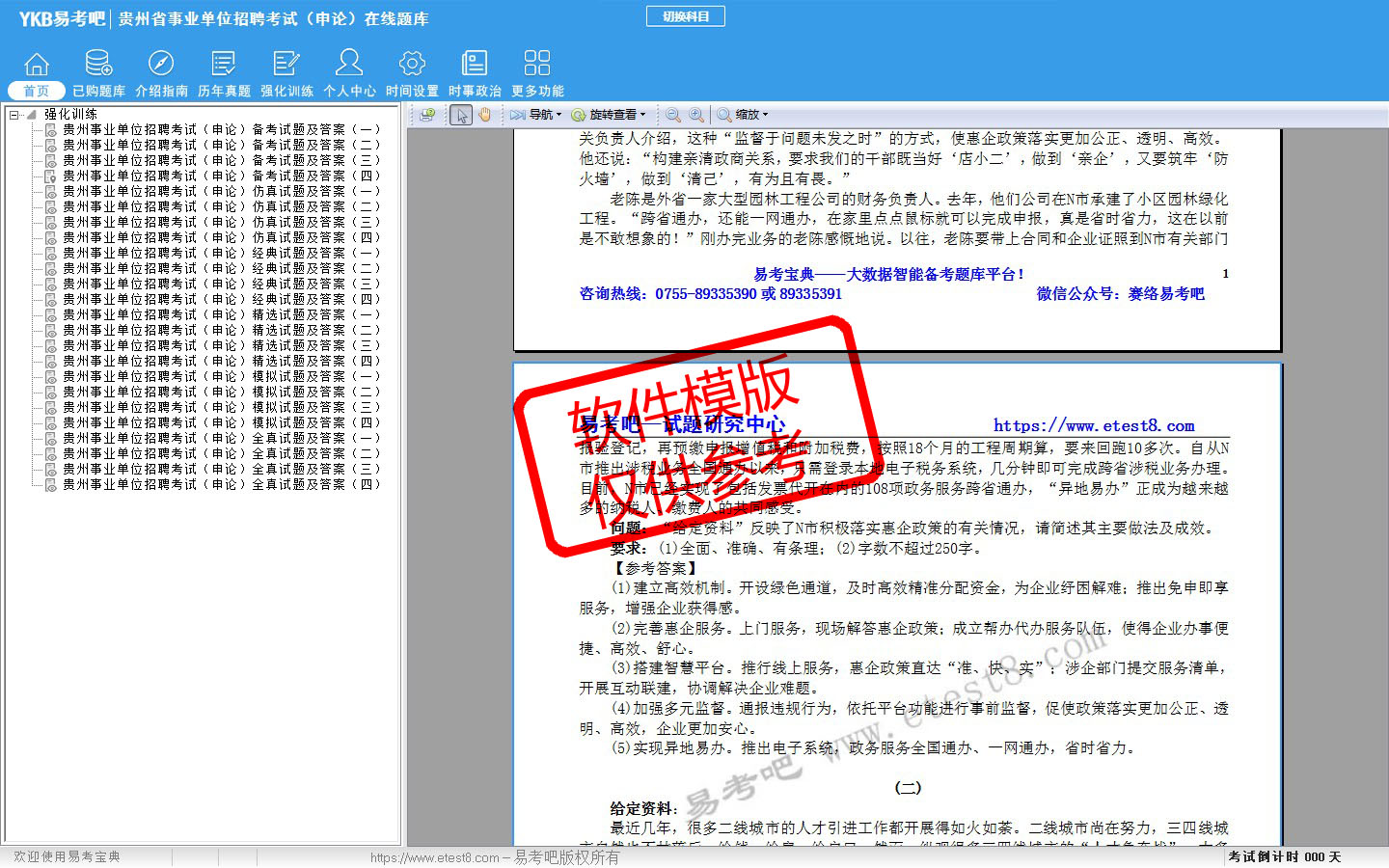This screenshot has height=868, width=1389.
Task: Collapse the 强化训练 tree node
Action: coord(14,115)
